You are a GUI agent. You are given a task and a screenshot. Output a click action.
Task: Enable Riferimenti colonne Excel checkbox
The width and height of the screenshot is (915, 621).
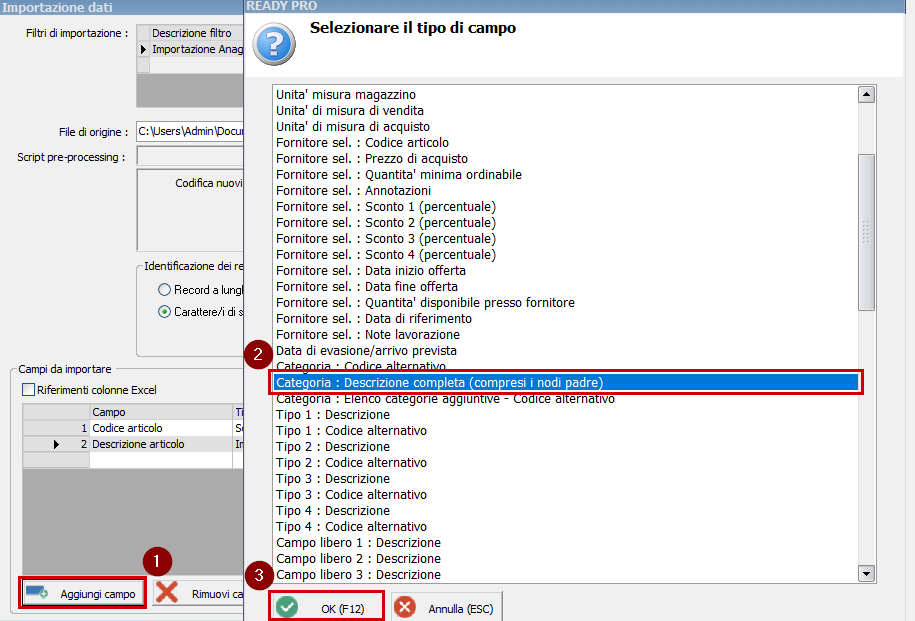tap(28, 389)
